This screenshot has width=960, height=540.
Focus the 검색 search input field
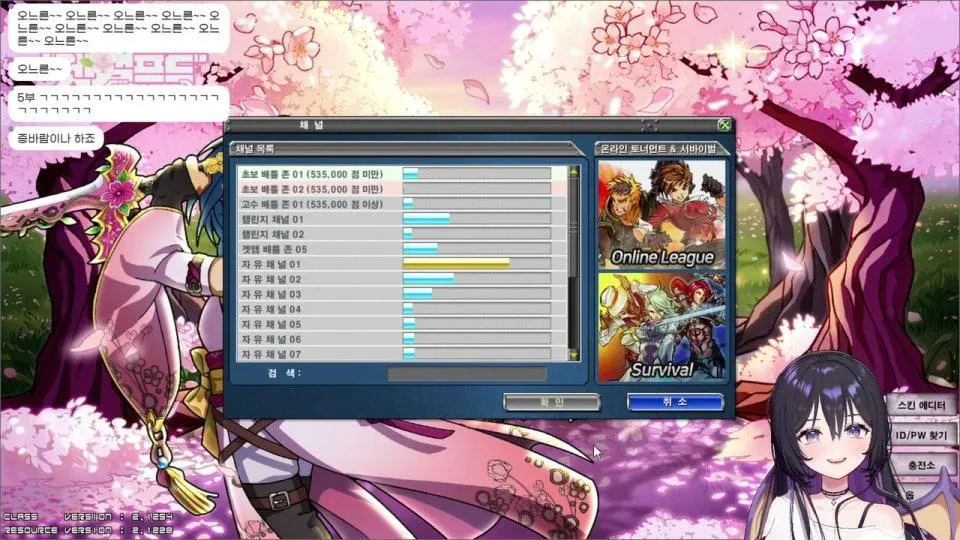pos(467,373)
